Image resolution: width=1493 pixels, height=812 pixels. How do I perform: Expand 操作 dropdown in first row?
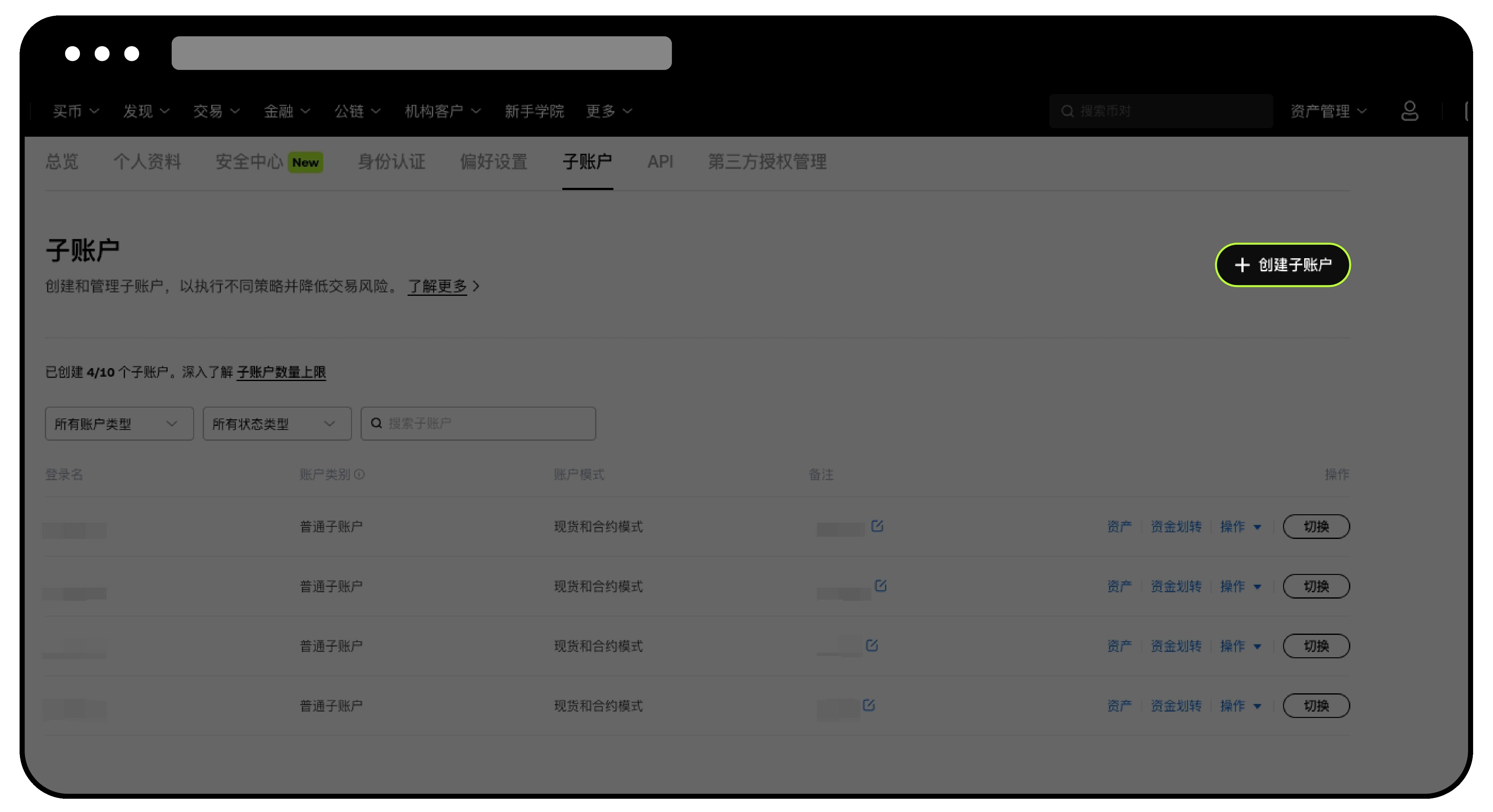pyautogui.click(x=1241, y=526)
